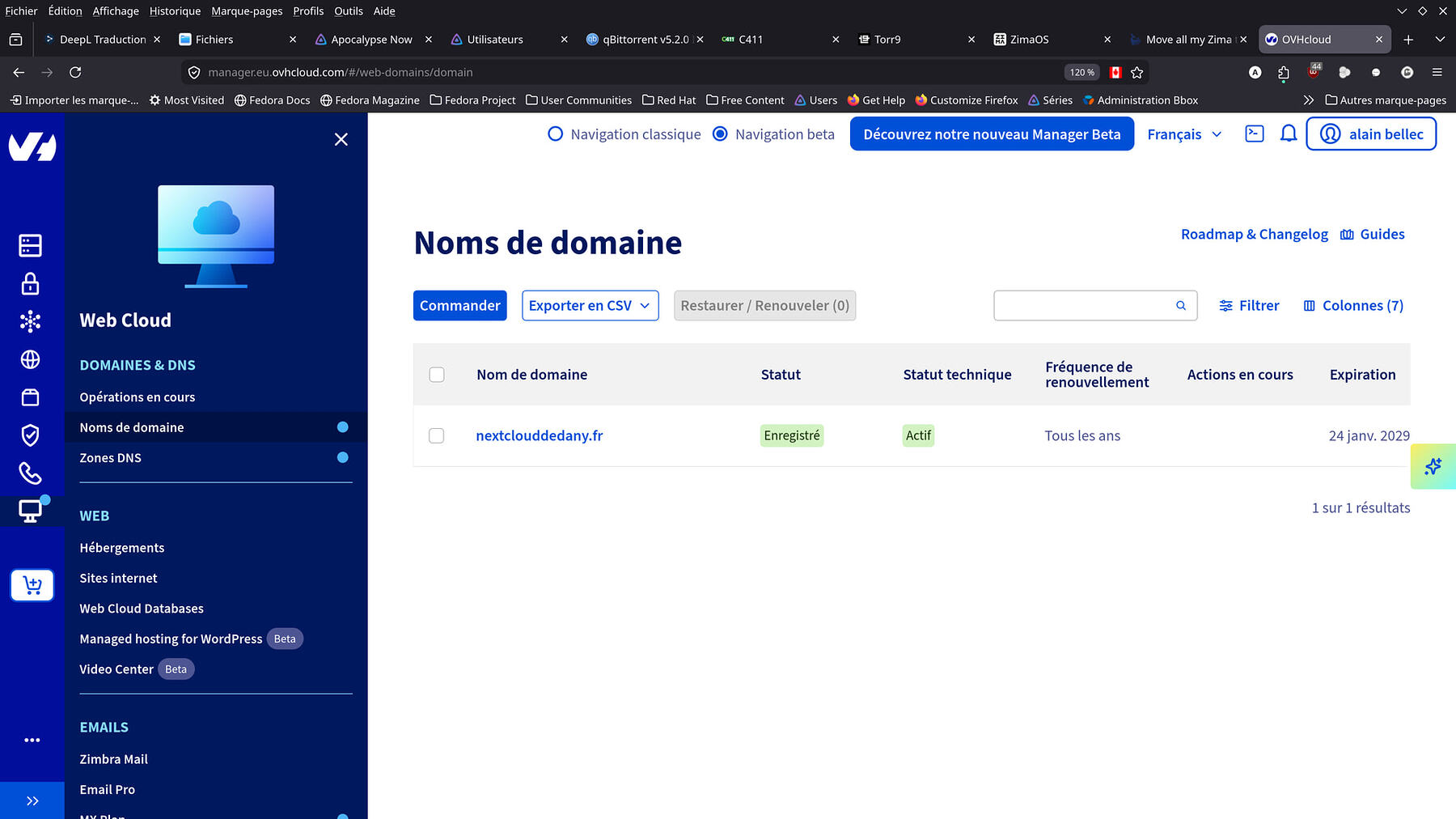Click the OVHcloud logo
Image resolution: width=1456 pixels, height=819 pixels.
point(32,146)
